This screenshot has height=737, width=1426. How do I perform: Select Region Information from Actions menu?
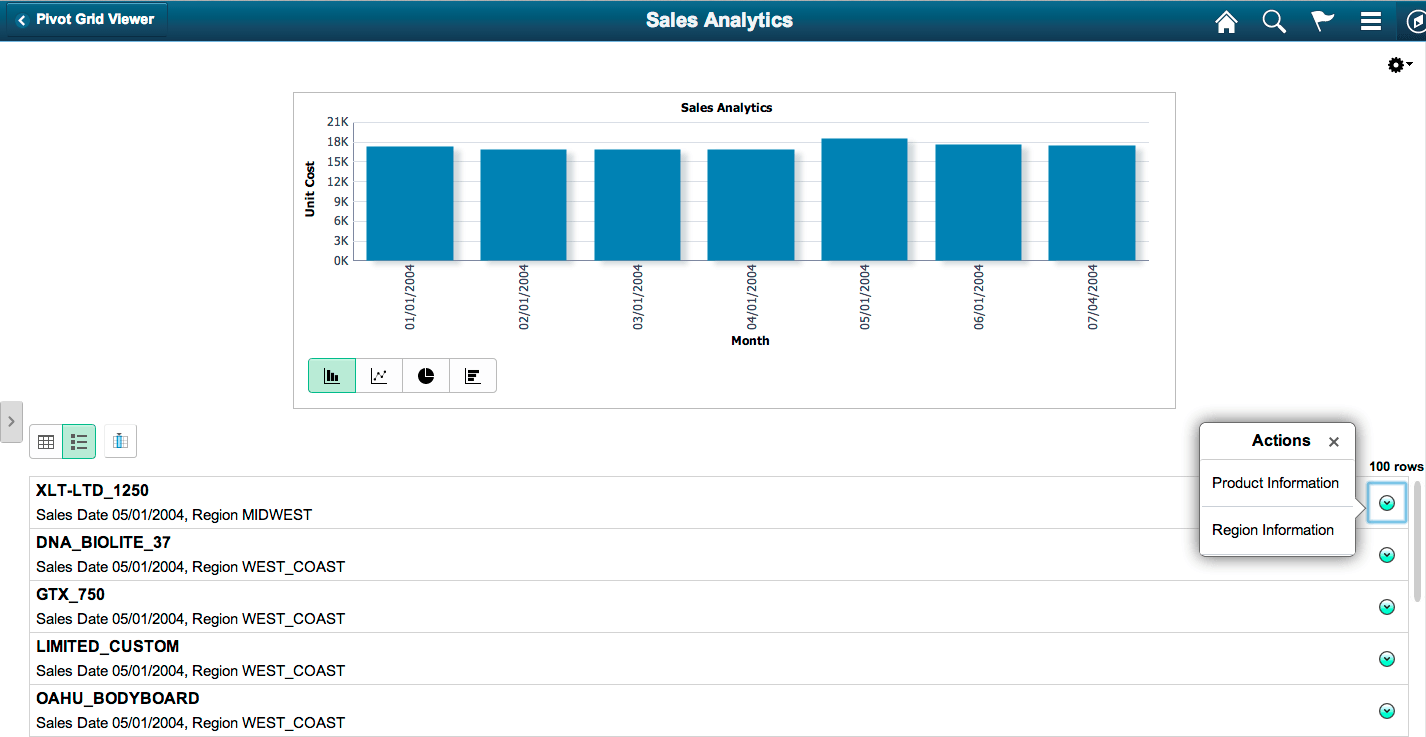click(x=1272, y=529)
